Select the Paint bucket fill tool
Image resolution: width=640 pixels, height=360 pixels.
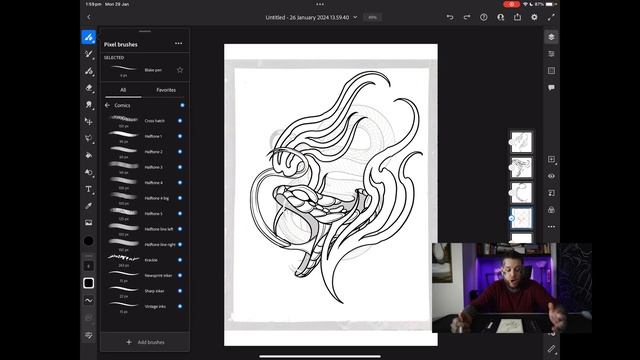pos(89,155)
